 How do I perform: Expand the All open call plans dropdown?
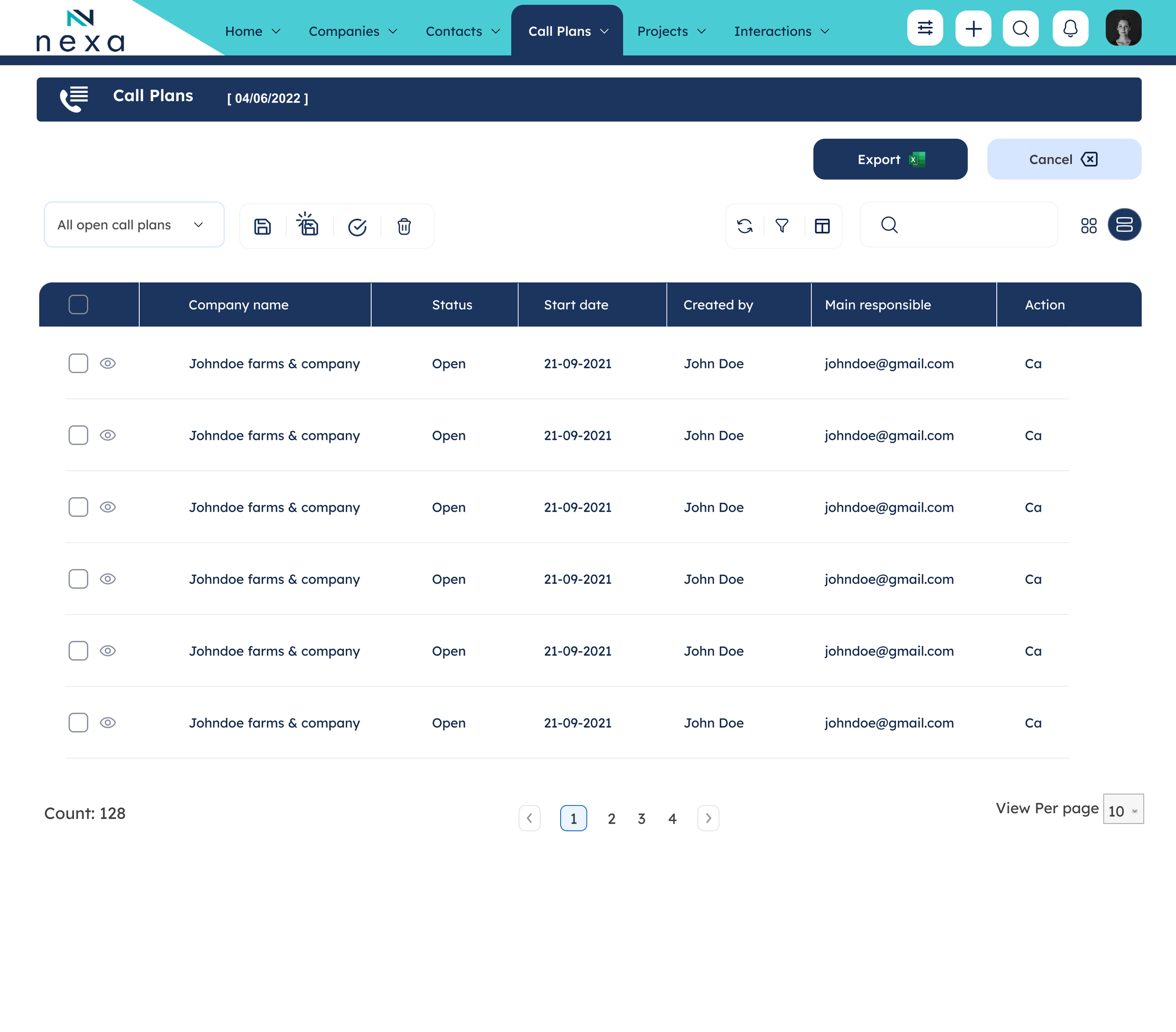click(134, 224)
